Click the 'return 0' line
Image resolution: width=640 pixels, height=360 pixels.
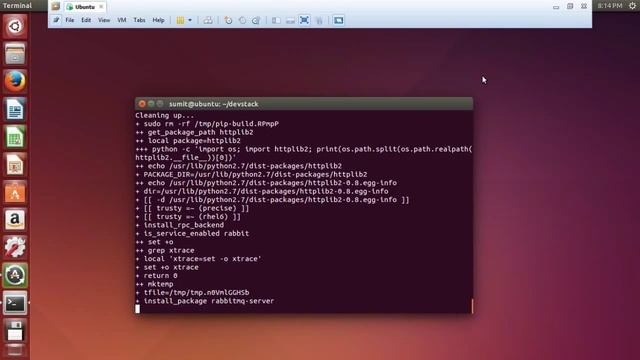point(156,276)
